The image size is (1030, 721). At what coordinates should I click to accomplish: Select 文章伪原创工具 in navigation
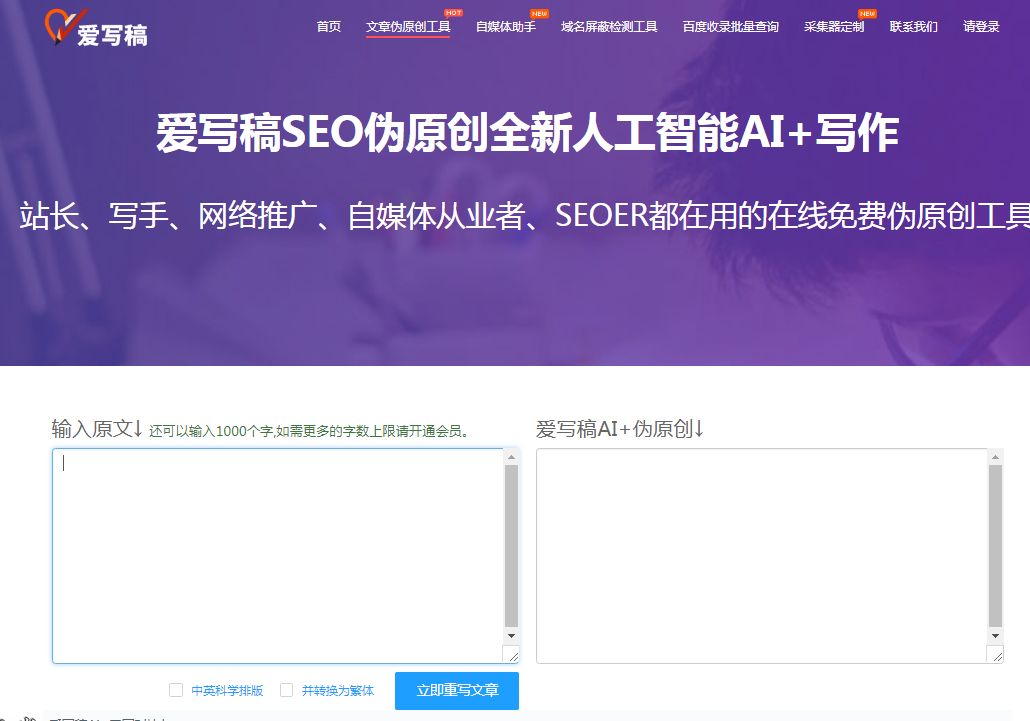(x=408, y=26)
